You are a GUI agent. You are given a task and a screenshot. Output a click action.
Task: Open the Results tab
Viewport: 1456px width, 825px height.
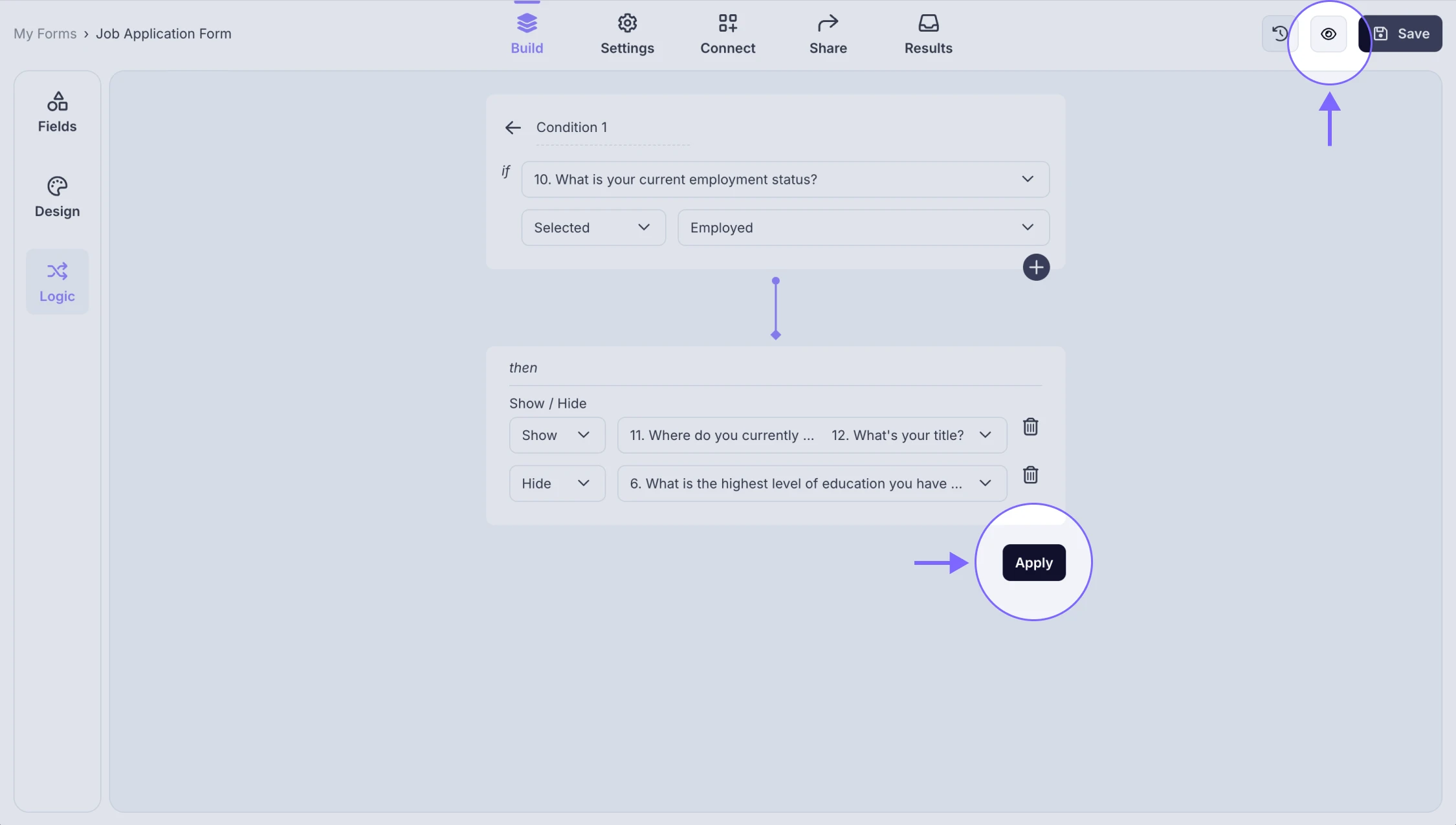coord(928,33)
